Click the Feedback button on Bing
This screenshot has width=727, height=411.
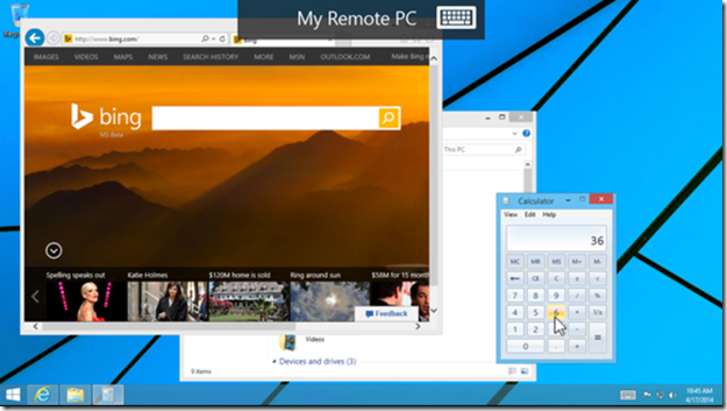tap(386, 314)
